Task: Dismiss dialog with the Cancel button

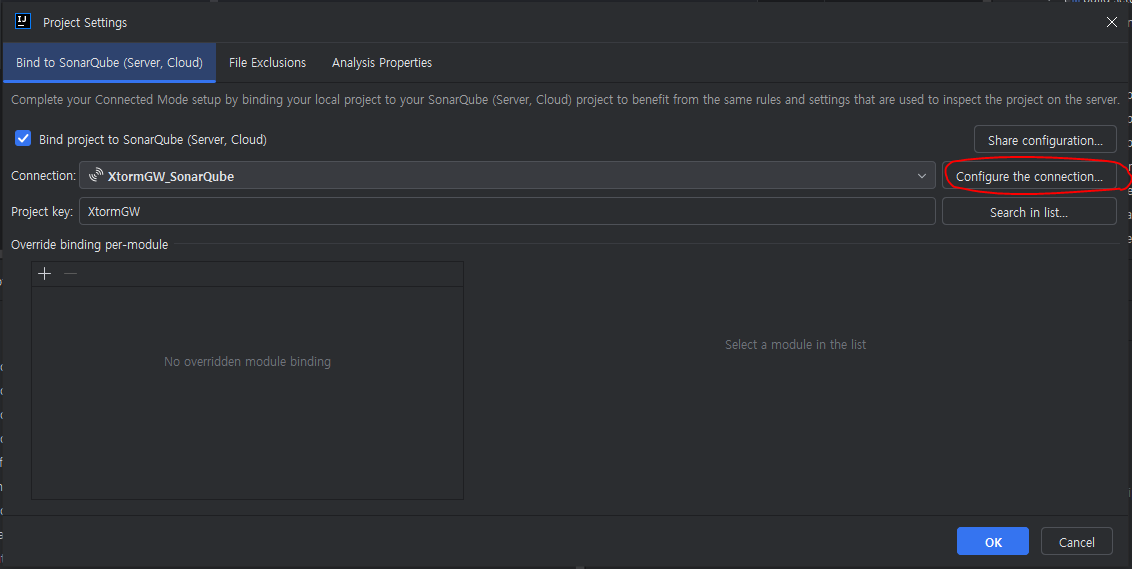Action: [1076, 542]
